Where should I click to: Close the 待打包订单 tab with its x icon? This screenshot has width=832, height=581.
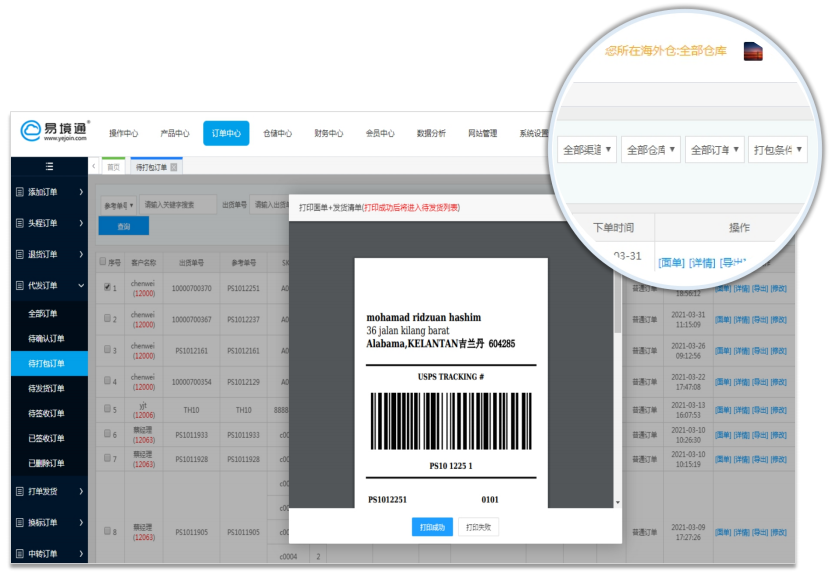pyautogui.click(x=174, y=167)
